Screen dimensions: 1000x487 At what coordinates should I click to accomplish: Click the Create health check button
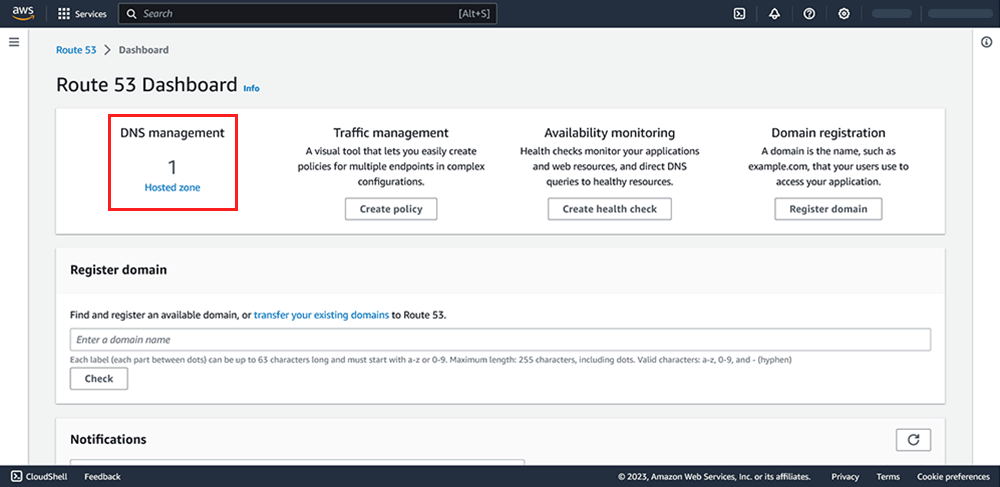click(610, 209)
